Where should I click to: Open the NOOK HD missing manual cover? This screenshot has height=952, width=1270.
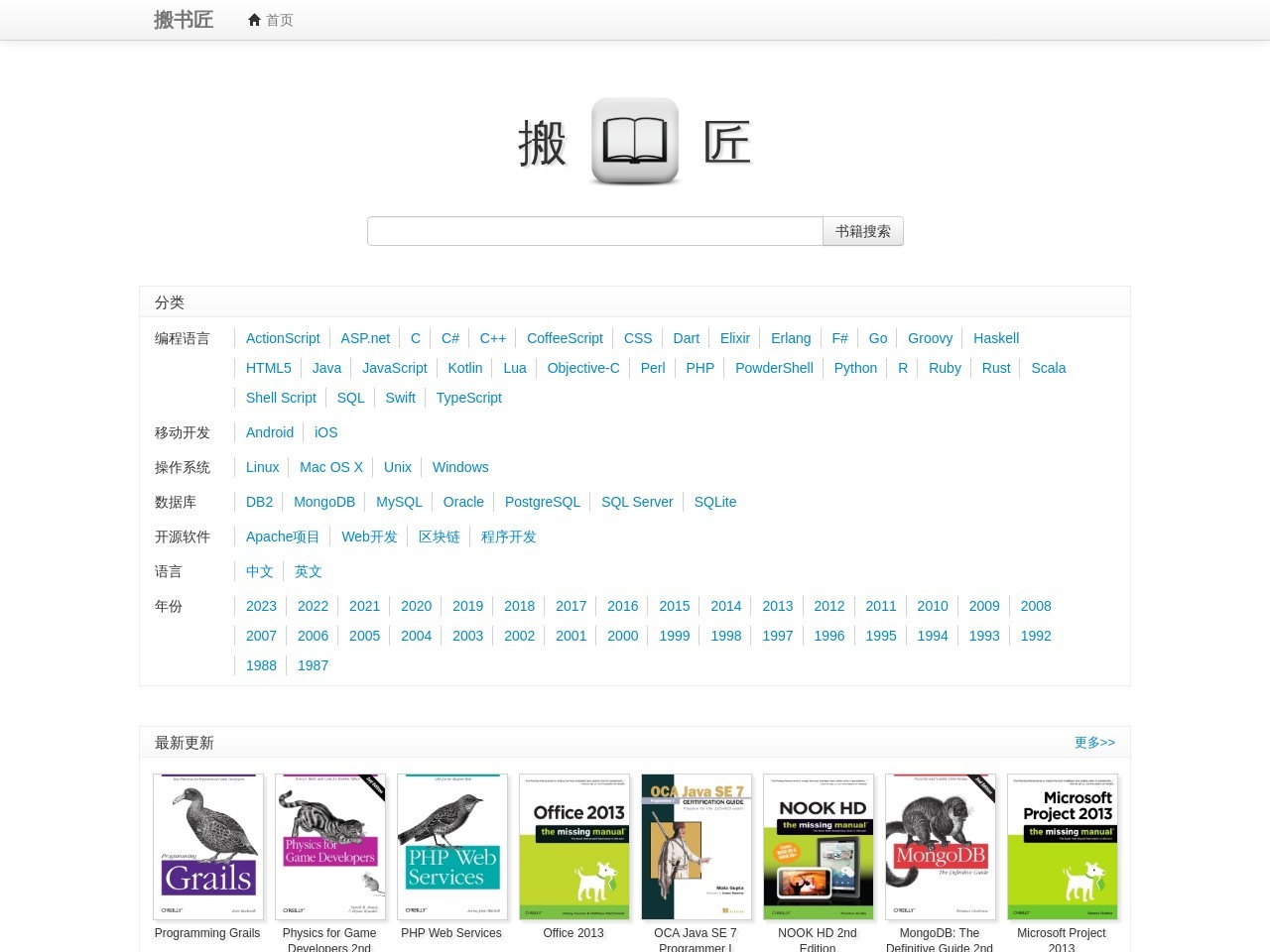coord(819,847)
